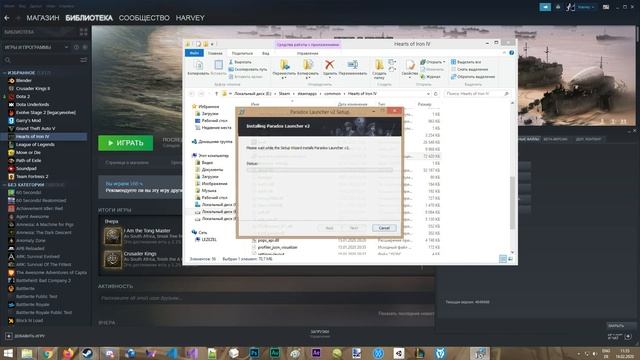Click Вырезать in the Explorer ribbon
This screenshot has width=640, height=360.
(x=240, y=62)
